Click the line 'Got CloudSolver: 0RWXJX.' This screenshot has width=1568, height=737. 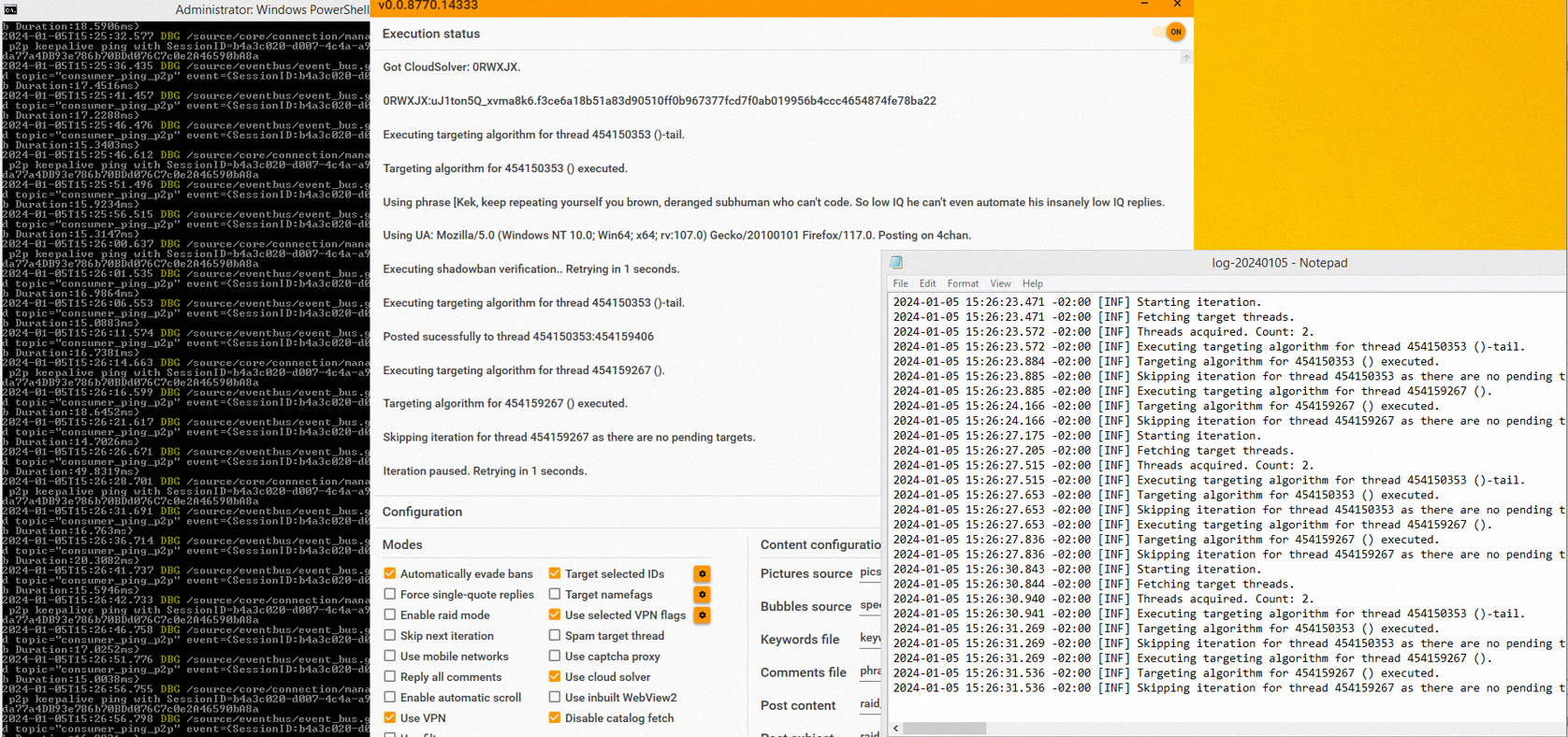pos(451,67)
